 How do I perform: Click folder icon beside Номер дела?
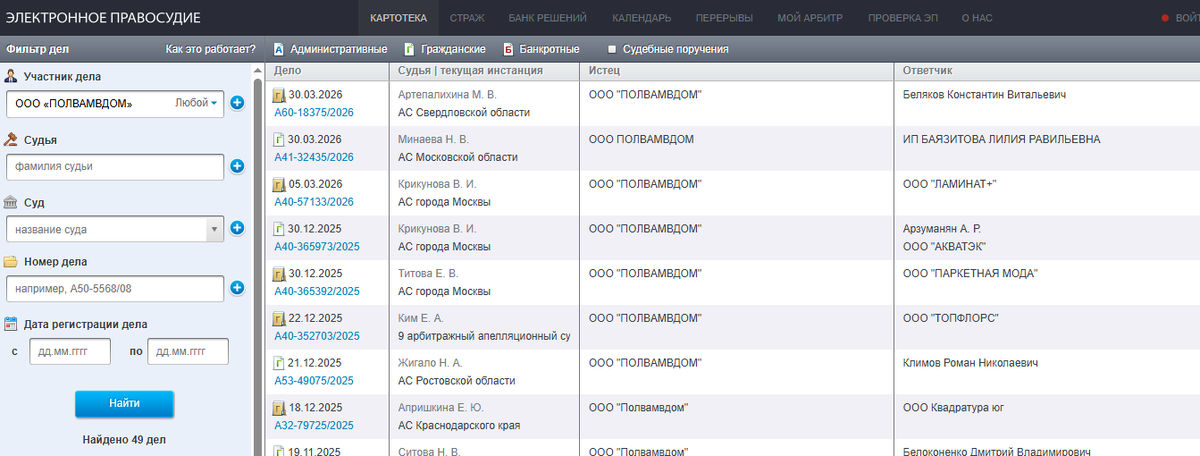pos(11,262)
